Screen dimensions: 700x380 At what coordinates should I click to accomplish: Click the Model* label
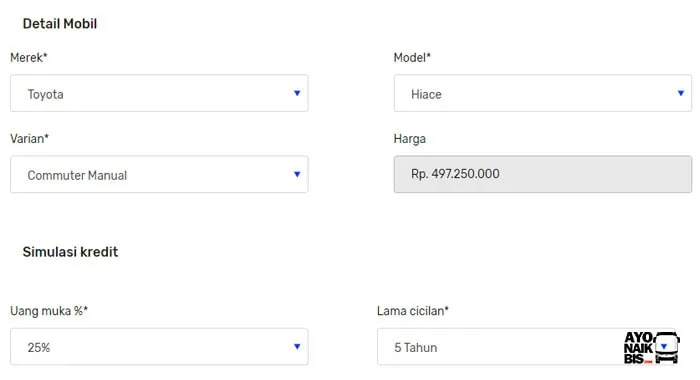point(412,58)
